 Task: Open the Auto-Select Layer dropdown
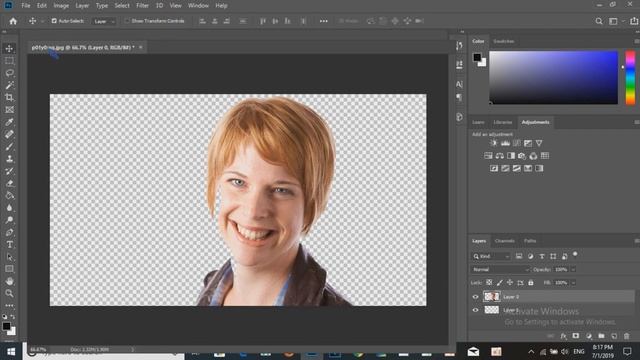click(104, 21)
